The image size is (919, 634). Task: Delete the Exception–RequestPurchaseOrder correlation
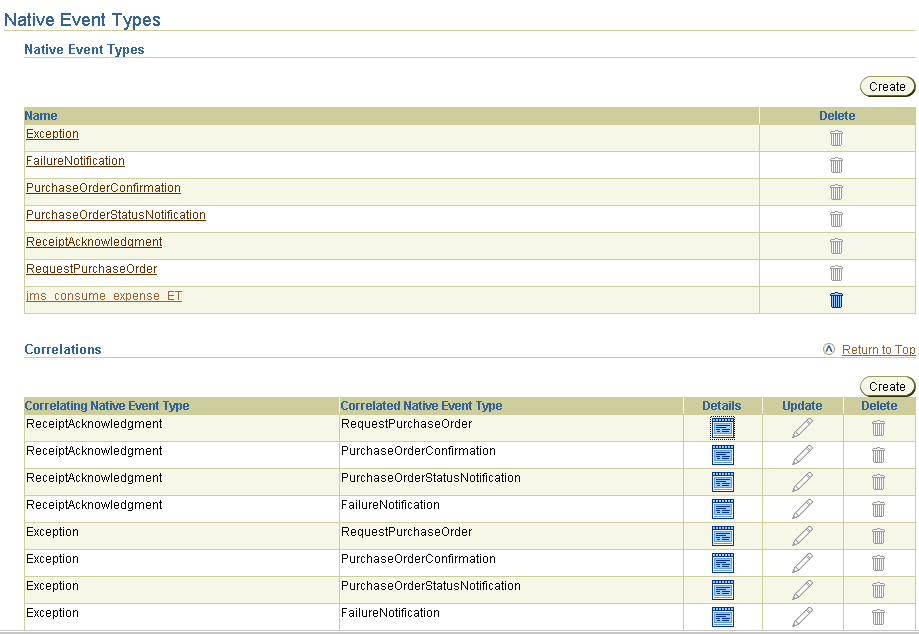pos(878,536)
